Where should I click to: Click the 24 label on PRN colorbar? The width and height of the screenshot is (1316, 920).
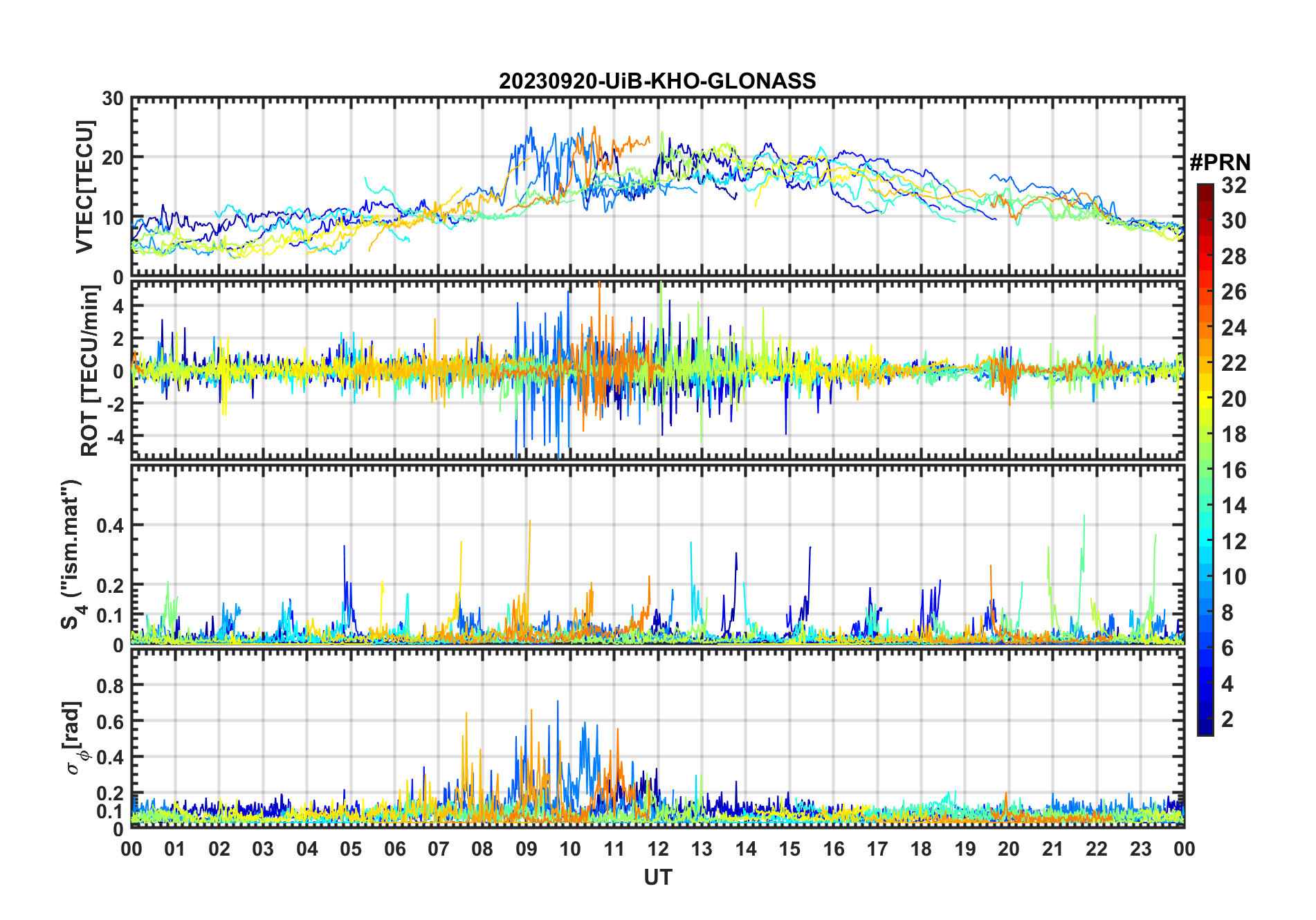(x=1234, y=327)
